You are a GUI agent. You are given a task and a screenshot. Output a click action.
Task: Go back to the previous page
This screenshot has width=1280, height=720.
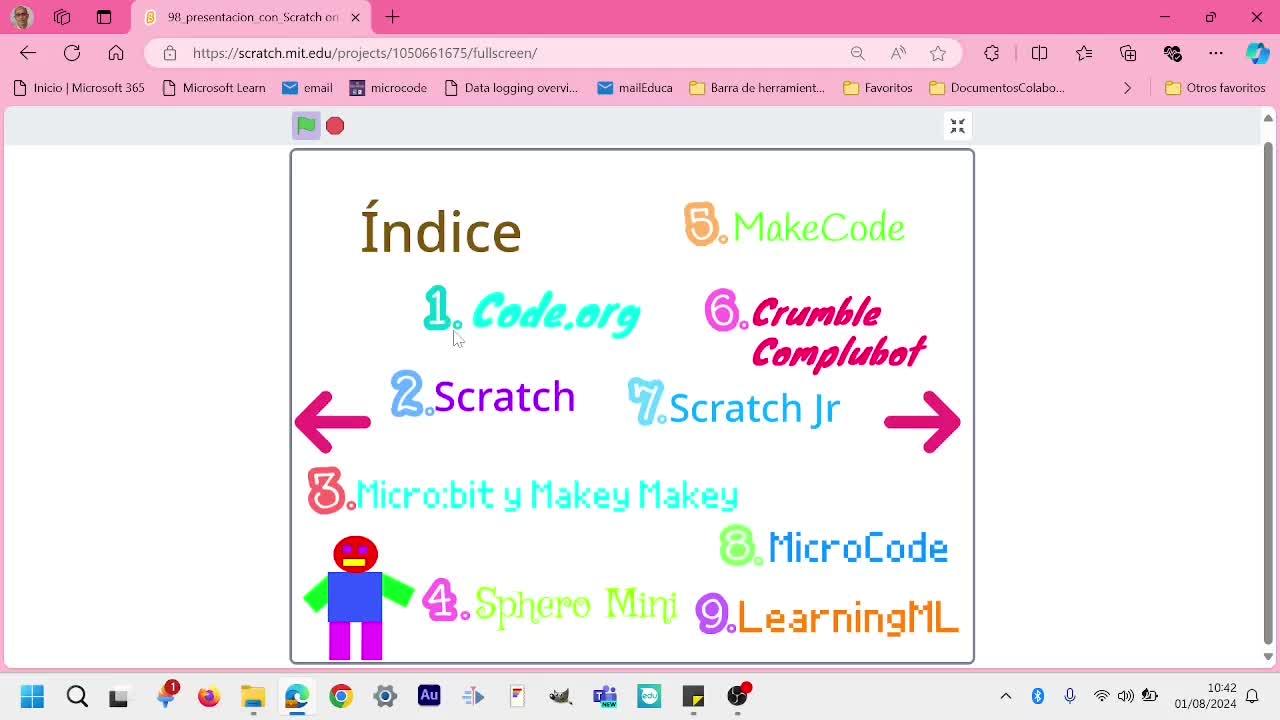pyautogui.click(x=28, y=53)
